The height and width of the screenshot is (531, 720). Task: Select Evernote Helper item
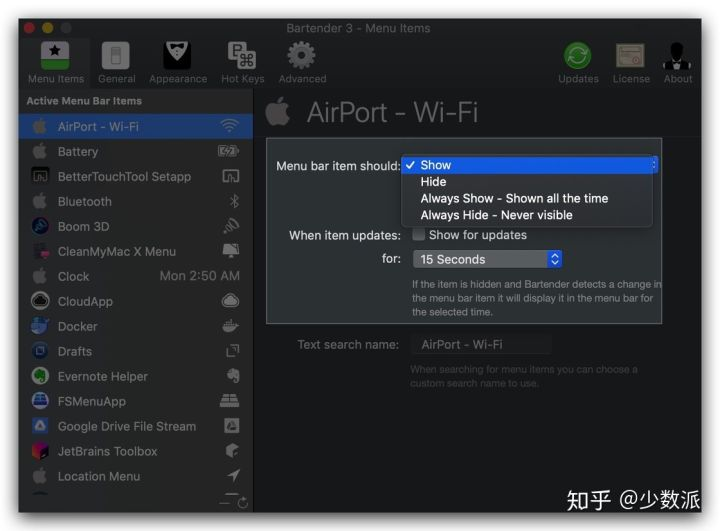(136, 376)
